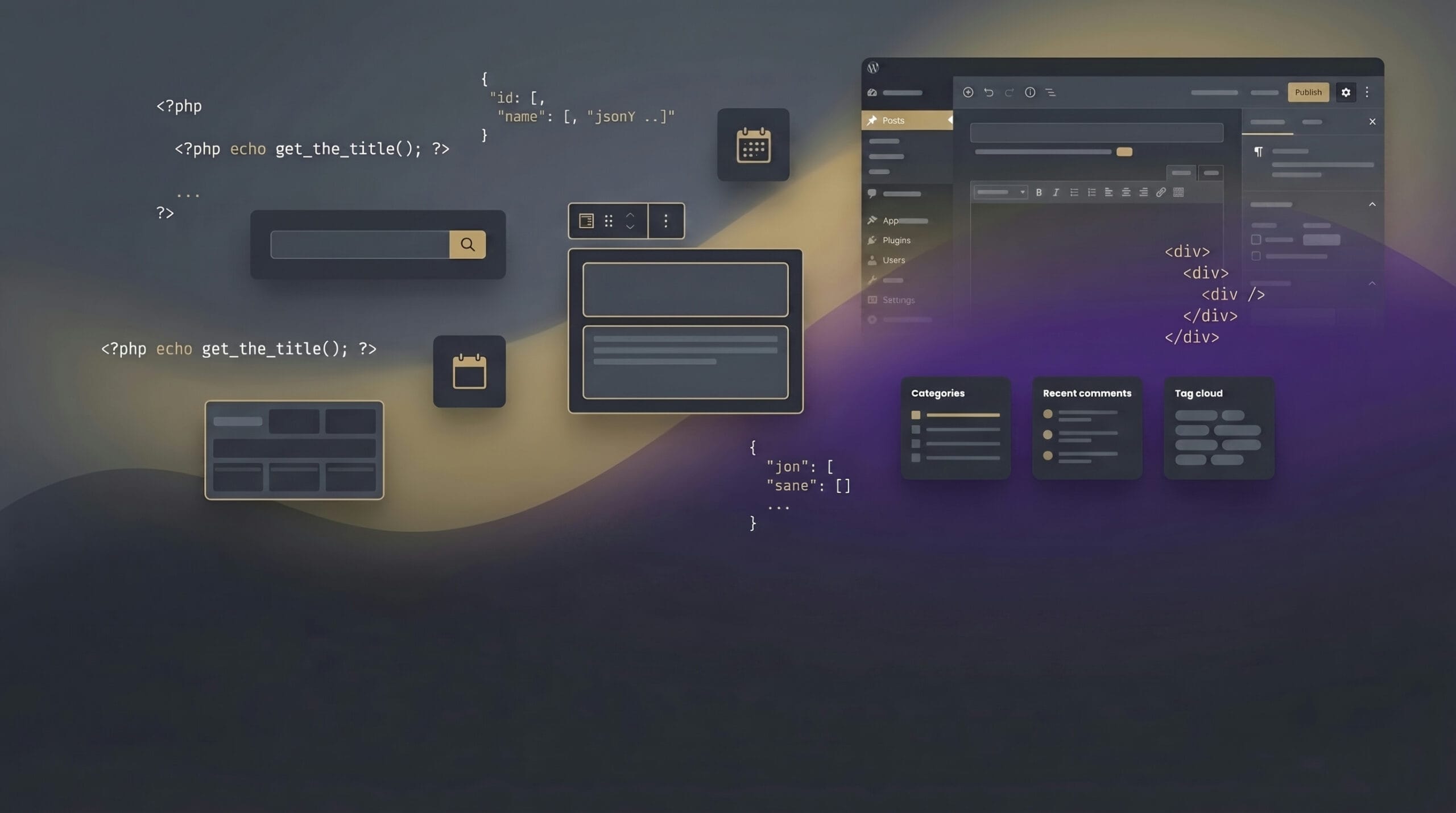This screenshot has width=1456, height=813.
Task: Align text left in the editor toolbar
Action: coord(1108,192)
